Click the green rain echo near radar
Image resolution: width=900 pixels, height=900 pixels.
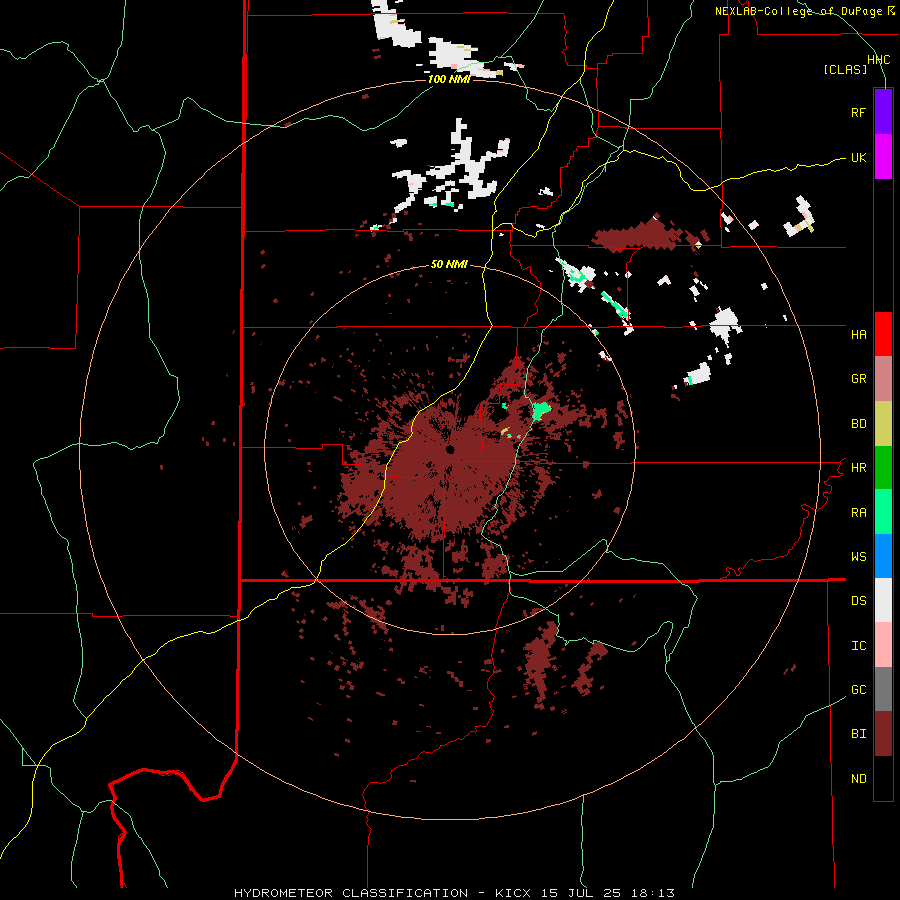coord(540,410)
